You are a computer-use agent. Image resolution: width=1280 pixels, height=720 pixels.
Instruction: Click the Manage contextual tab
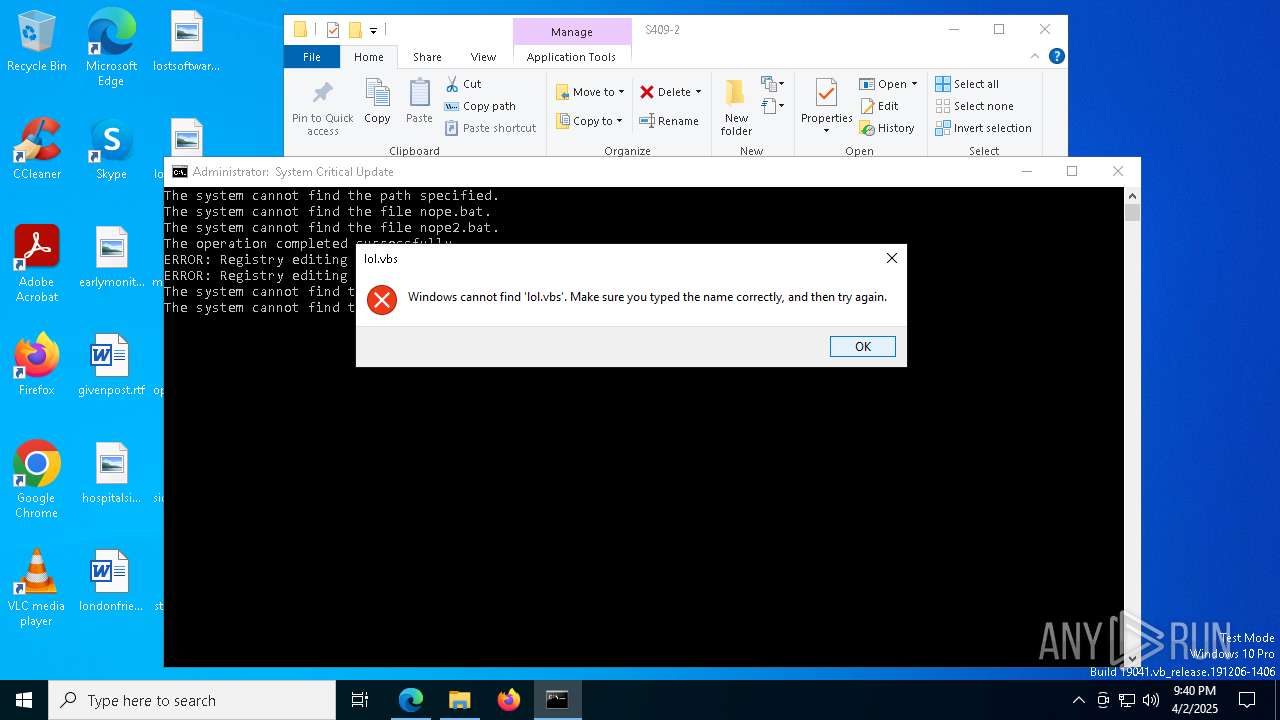coord(572,32)
